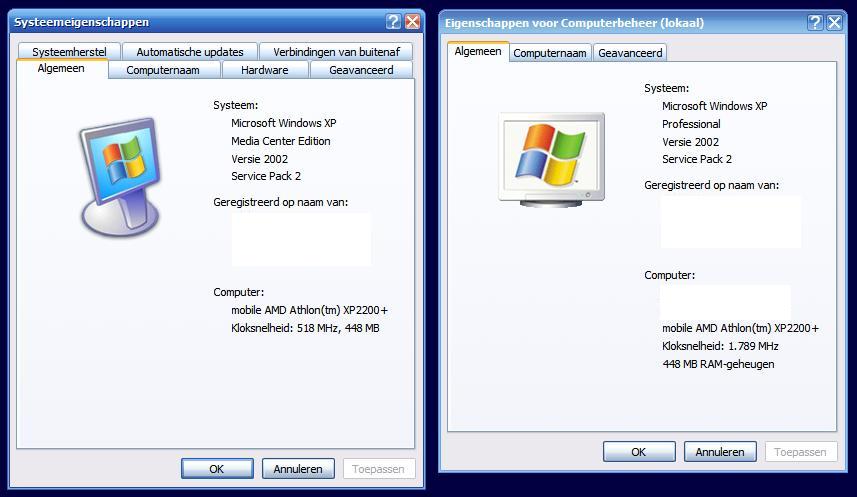Close the Eigenschappen voor Computerbeheer window
857x497 pixels.
[835, 22]
